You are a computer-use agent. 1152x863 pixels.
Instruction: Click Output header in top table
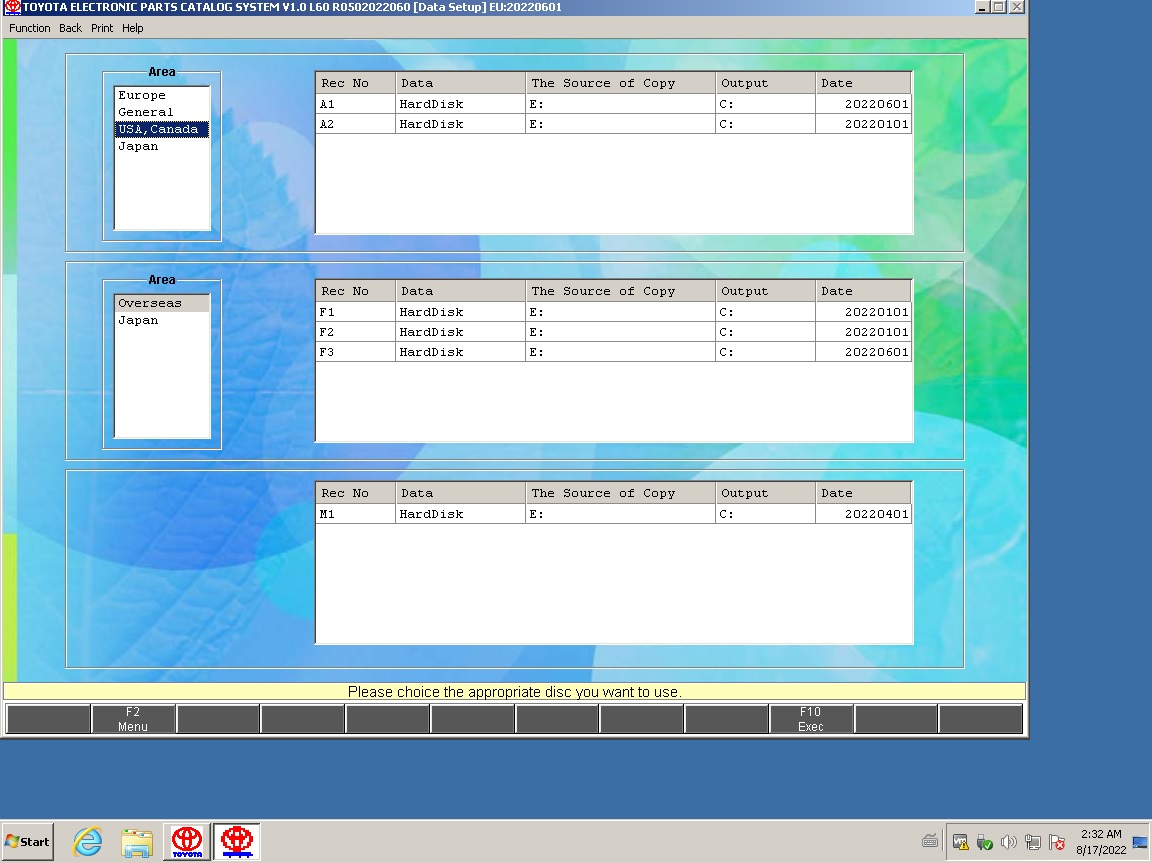(765, 83)
